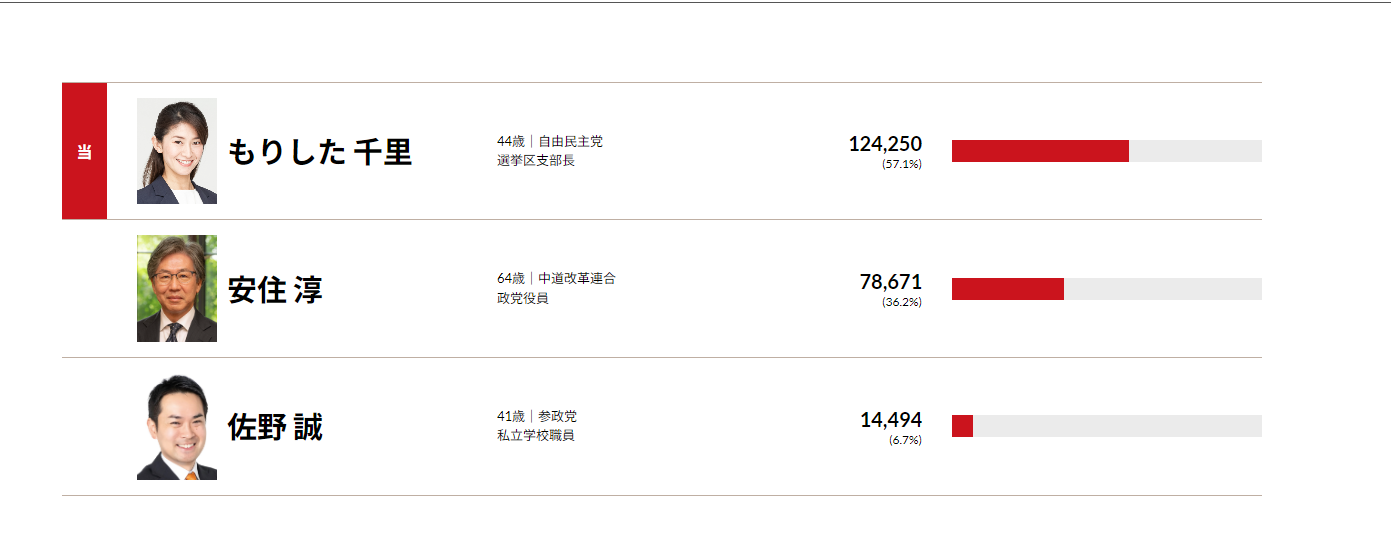This screenshot has width=1391, height=544.
Task: Select candidate name 佐野 誠
Action: point(276,428)
